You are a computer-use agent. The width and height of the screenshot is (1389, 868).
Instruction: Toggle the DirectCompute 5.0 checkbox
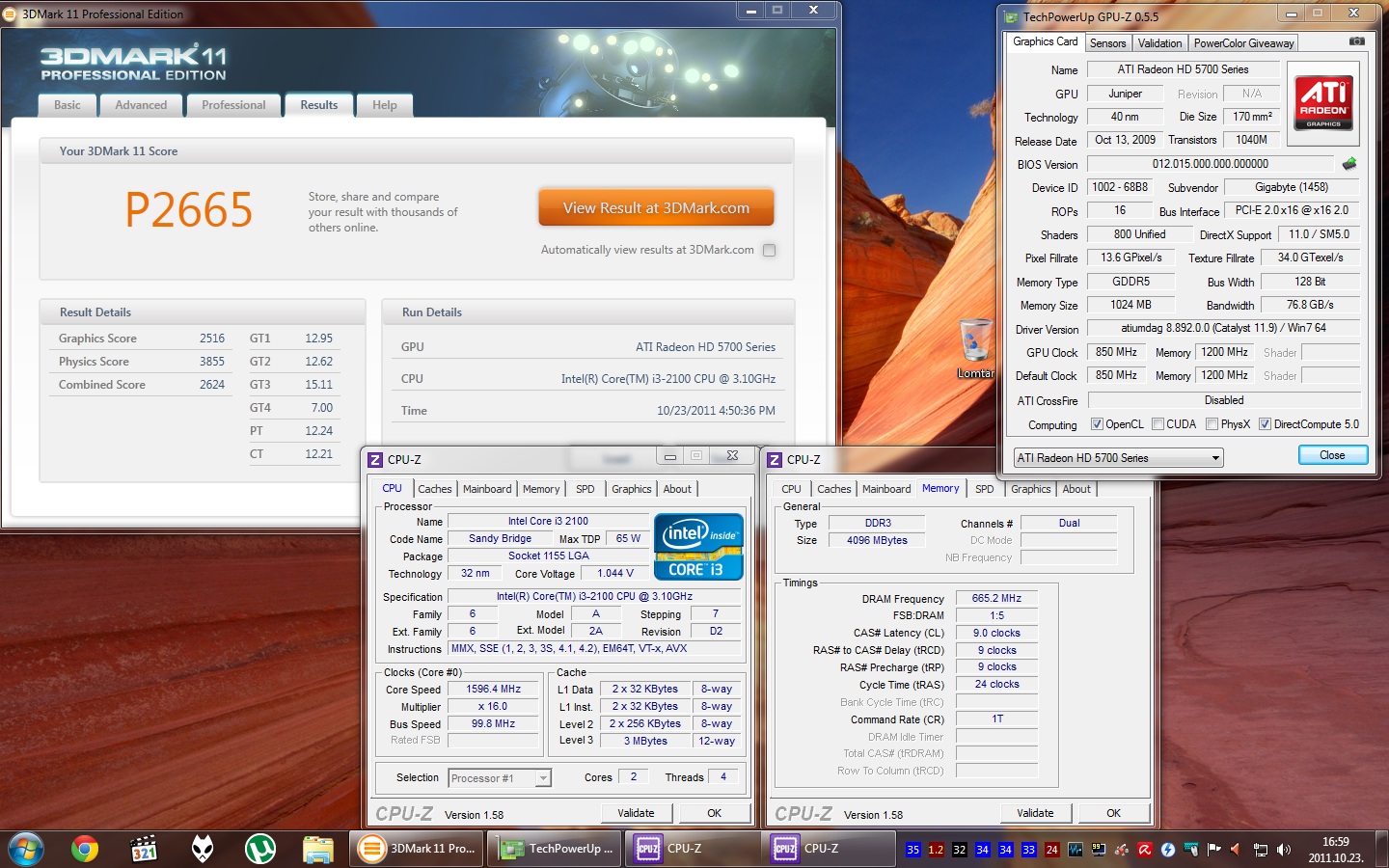tap(1265, 424)
